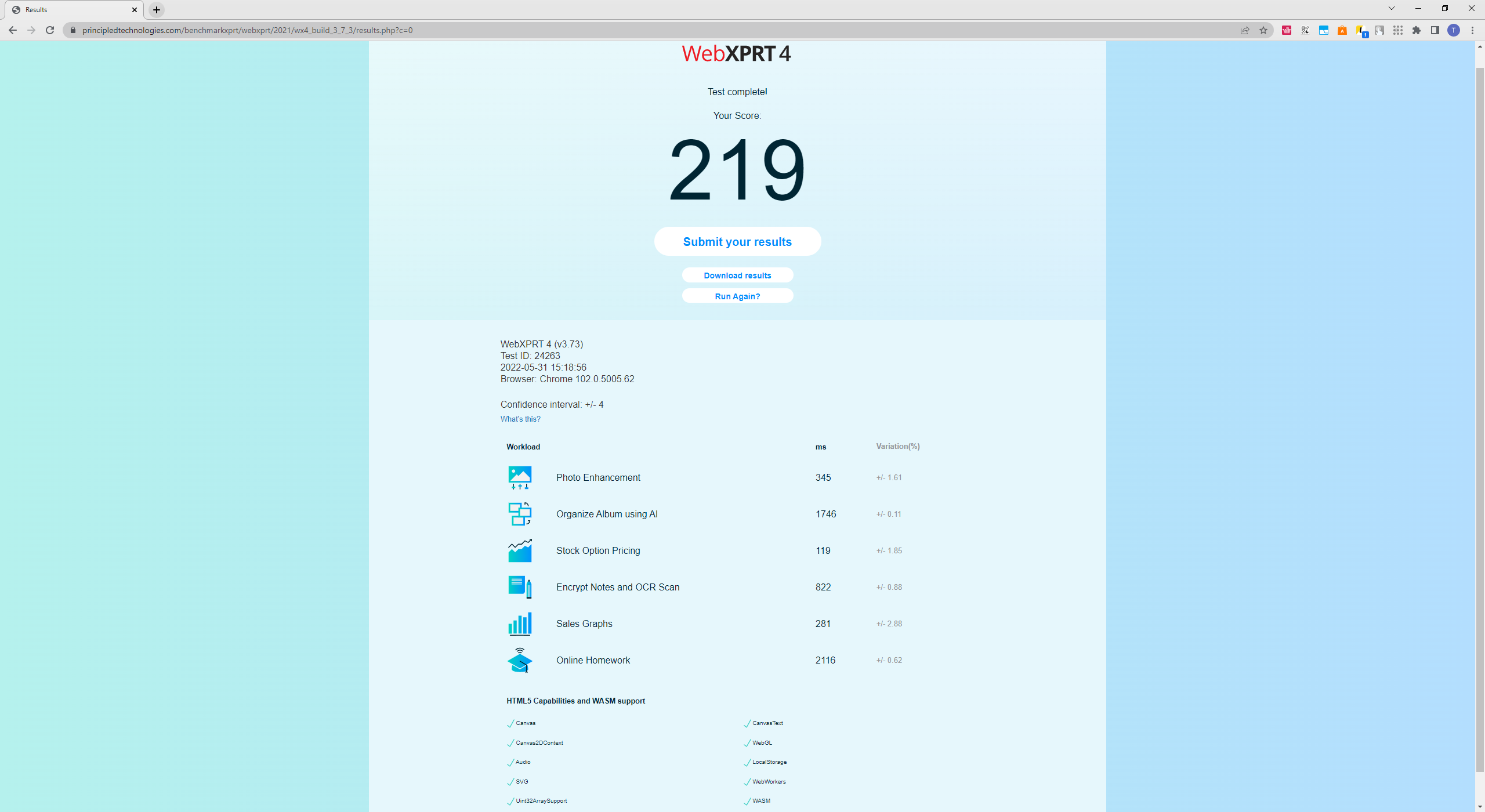
Task: Open the Extensions puzzle piece menu
Action: click(1417, 30)
